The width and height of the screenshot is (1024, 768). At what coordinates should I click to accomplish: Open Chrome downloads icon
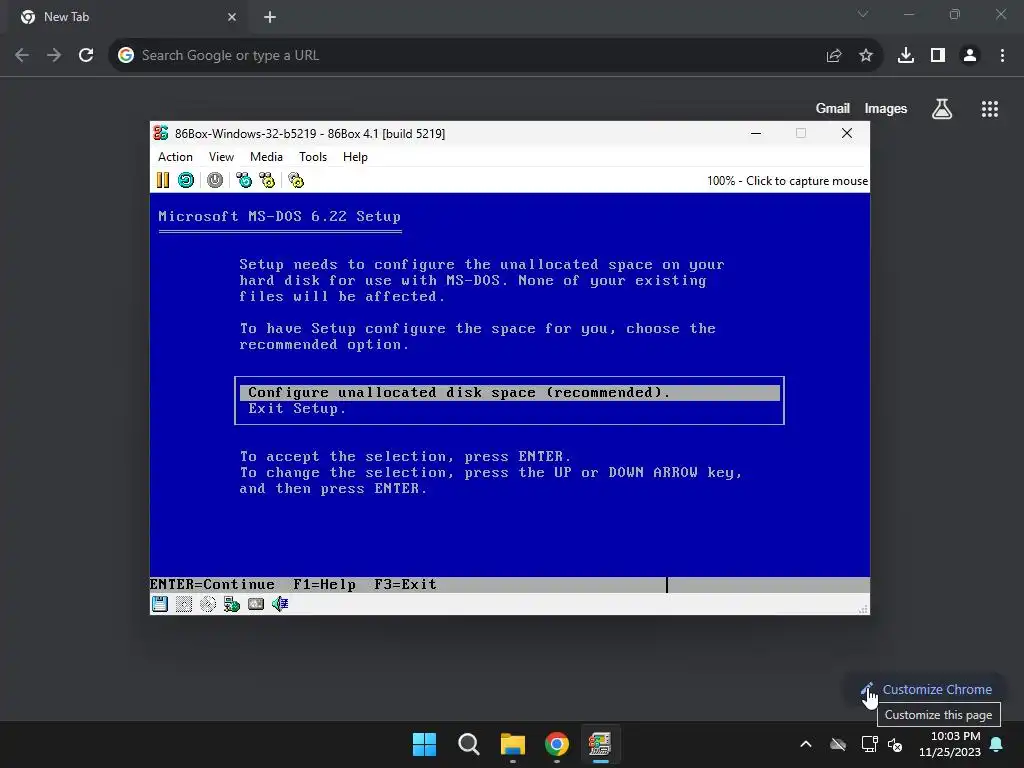pyautogui.click(x=906, y=56)
